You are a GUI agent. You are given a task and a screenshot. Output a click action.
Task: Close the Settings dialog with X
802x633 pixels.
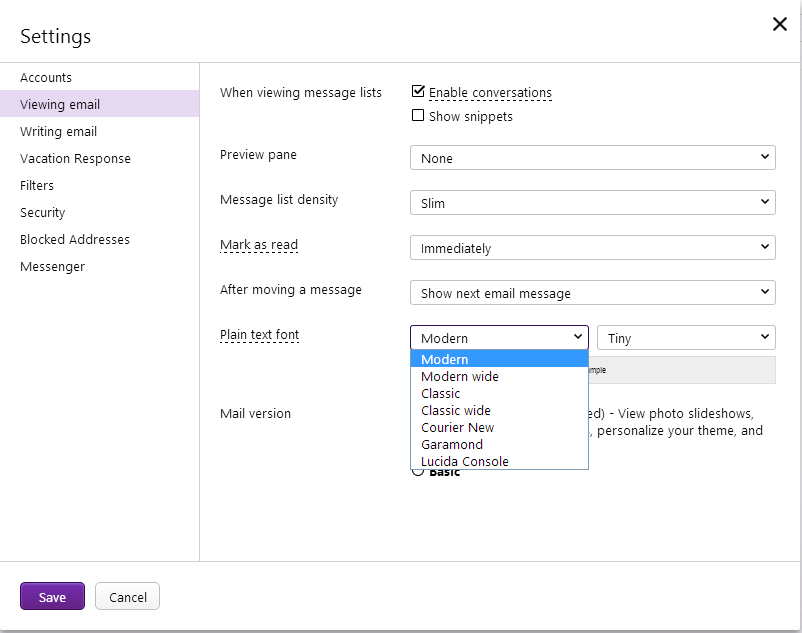click(x=780, y=25)
